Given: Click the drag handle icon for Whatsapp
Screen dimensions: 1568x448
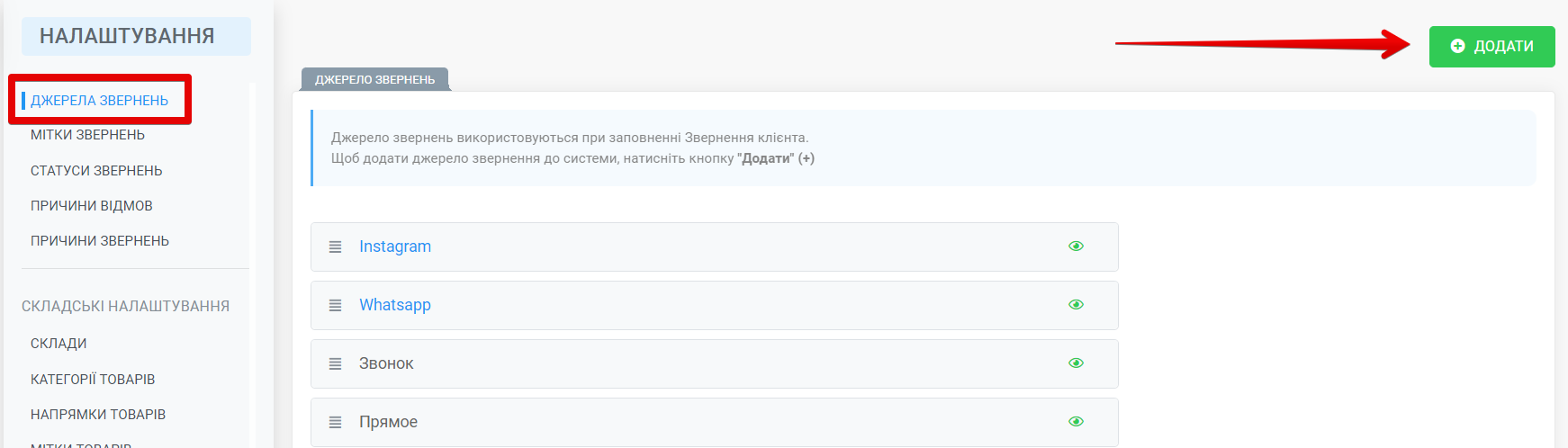Looking at the screenshot, I should coord(335,305).
